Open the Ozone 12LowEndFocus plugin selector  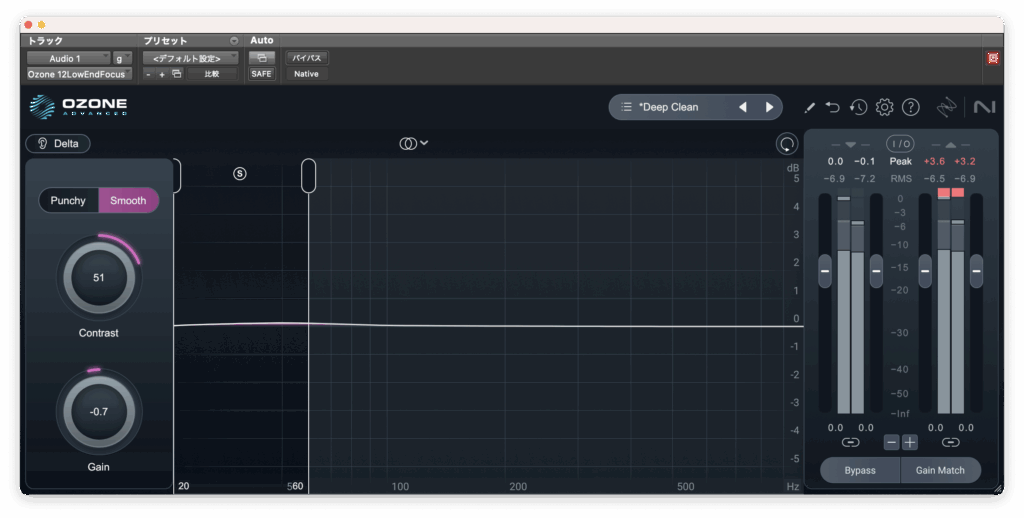pyautogui.click(x=78, y=74)
